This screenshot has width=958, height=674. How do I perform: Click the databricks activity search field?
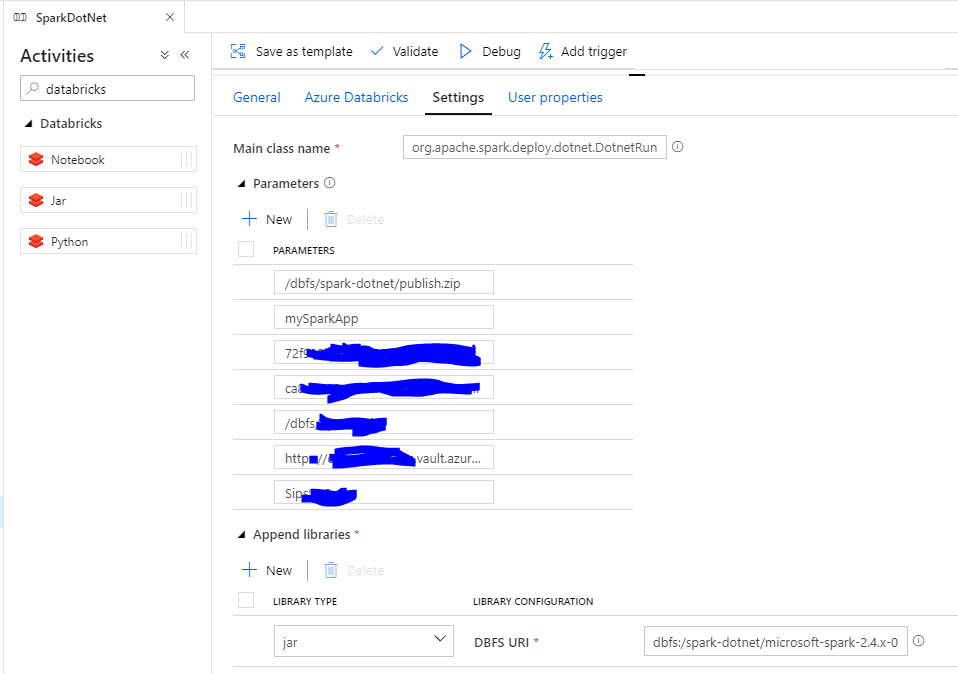click(108, 88)
